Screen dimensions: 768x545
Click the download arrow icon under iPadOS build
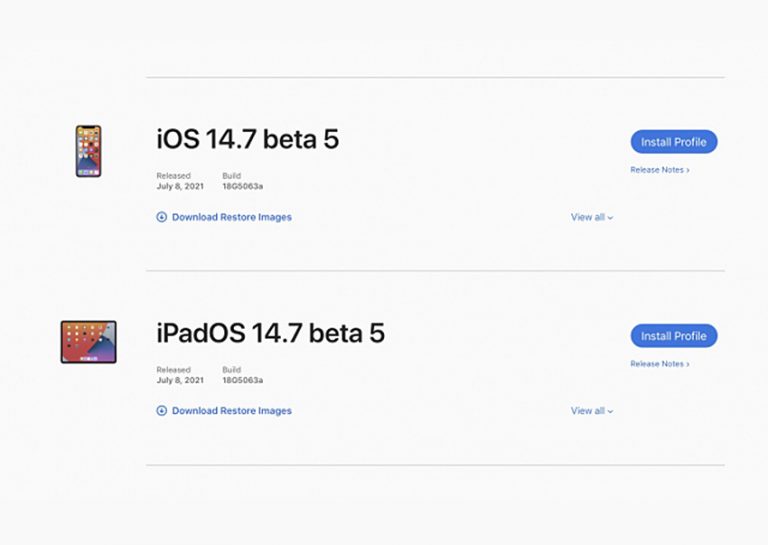point(162,411)
